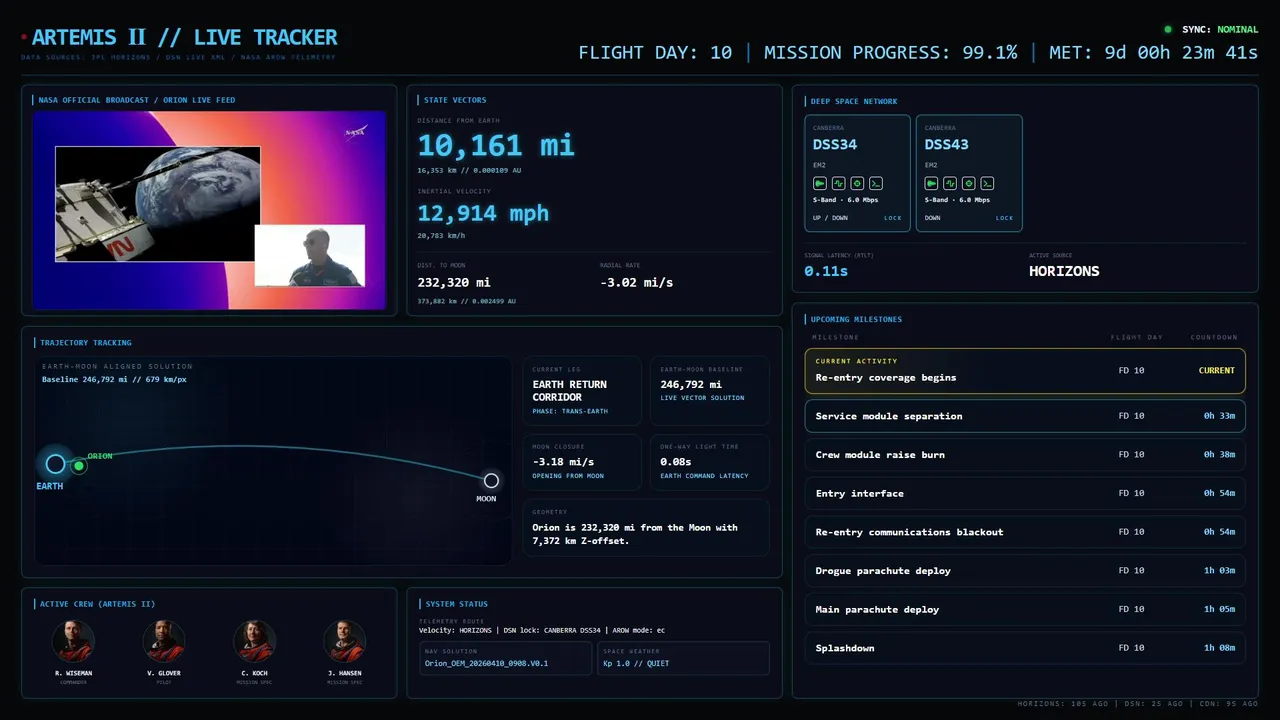Click LOCK label on DSS43 card
This screenshot has width=1280, height=720.
point(1004,218)
